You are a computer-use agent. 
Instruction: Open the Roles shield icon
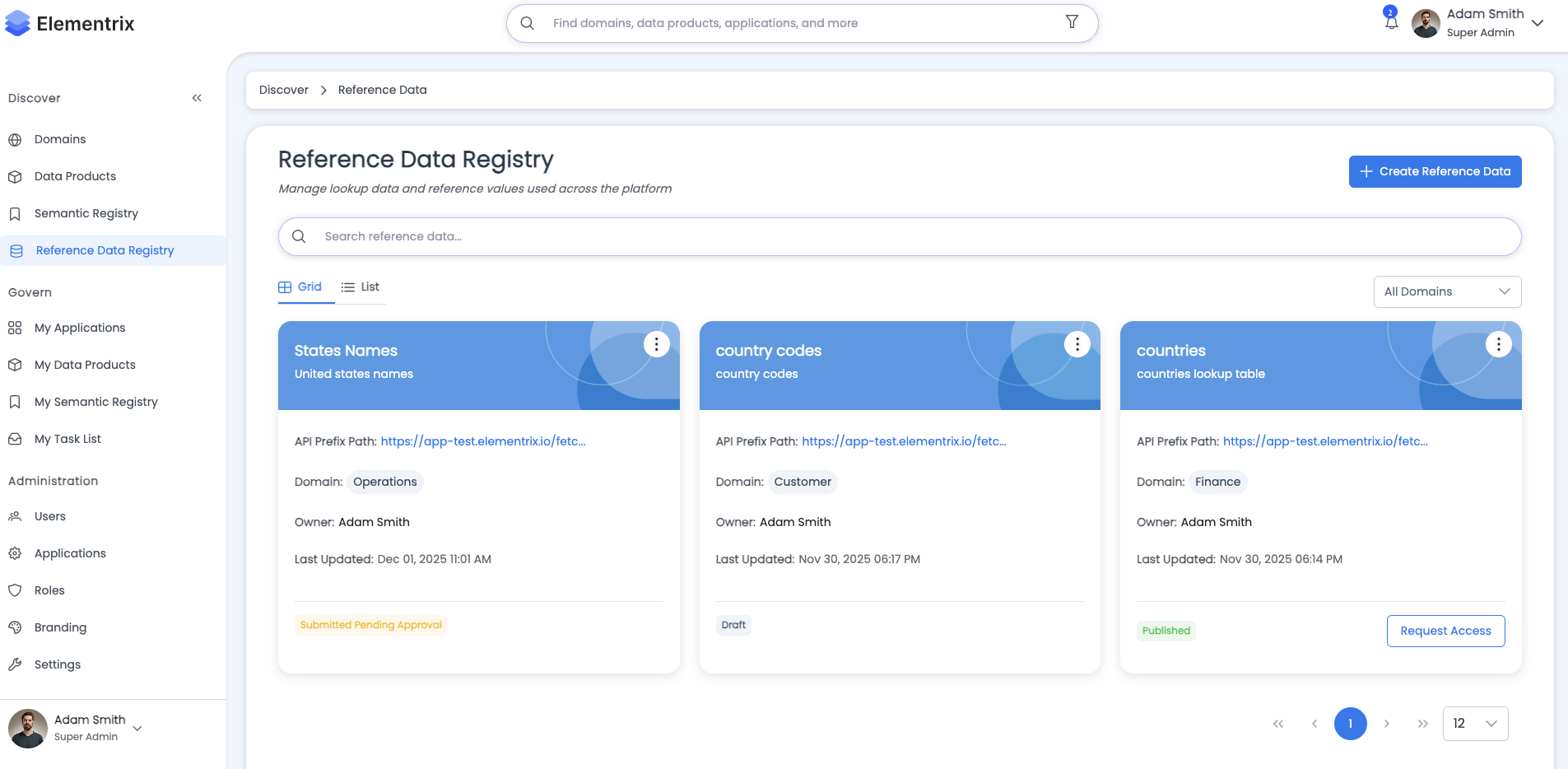pyautogui.click(x=15, y=590)
